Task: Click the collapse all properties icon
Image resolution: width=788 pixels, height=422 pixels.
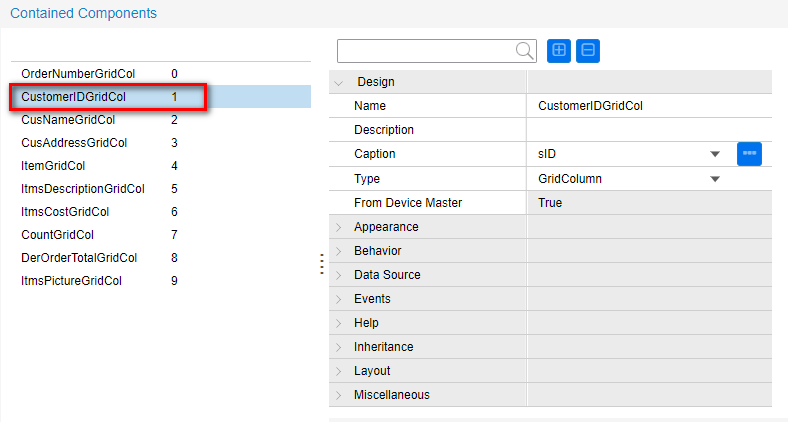Action: (x=588, y=50)
